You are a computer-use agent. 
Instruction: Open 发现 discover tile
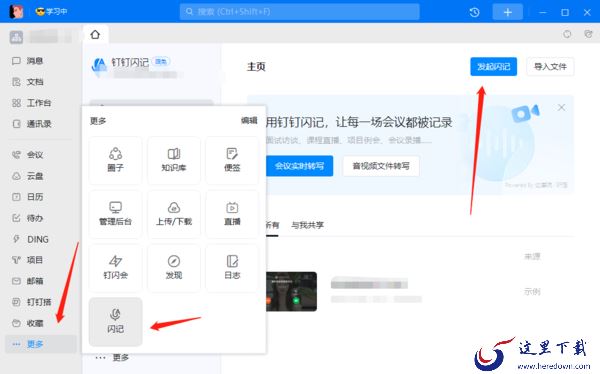174,268
